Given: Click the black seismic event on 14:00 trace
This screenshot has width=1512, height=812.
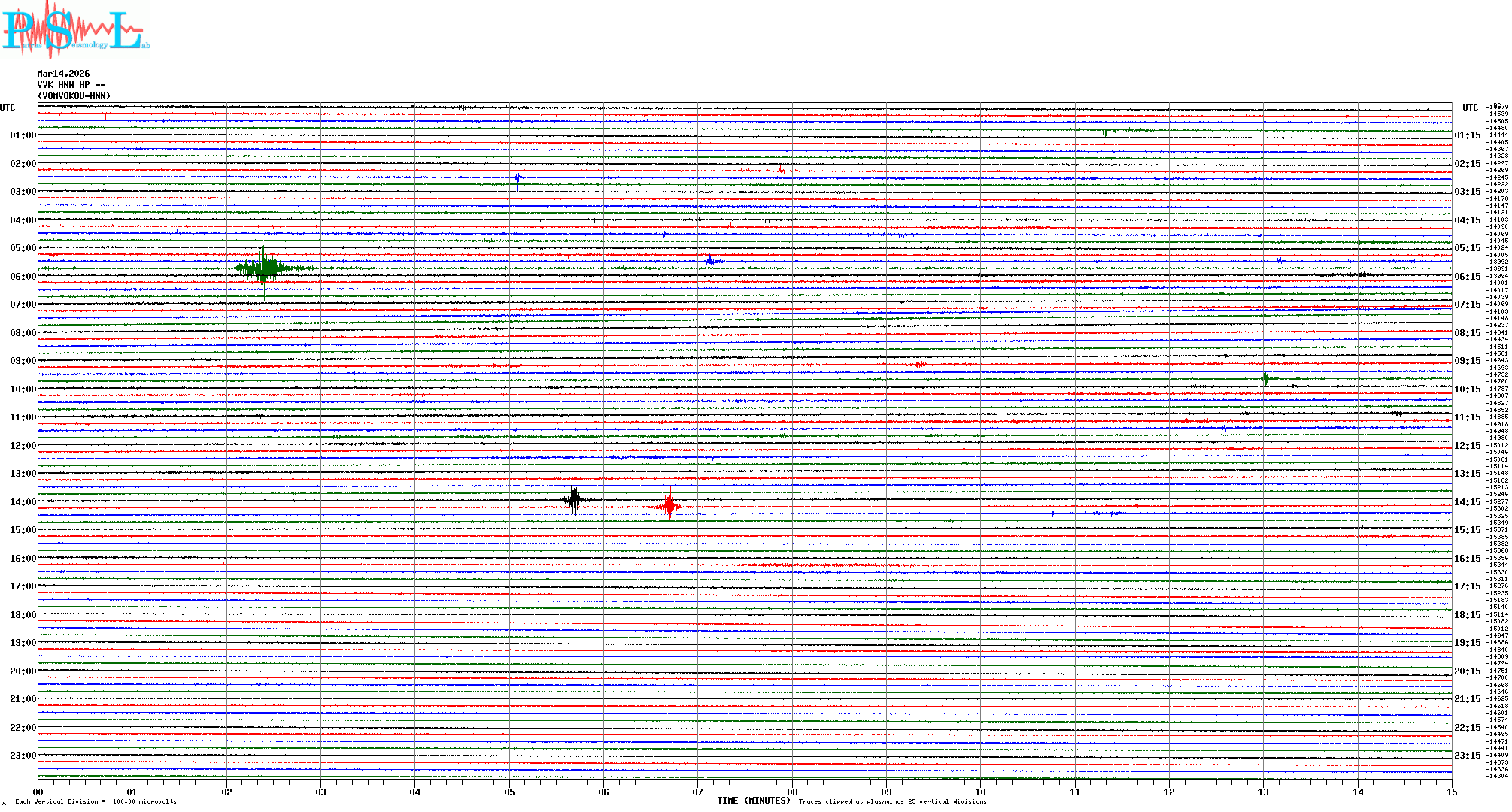Looking at the screenshot, I should [574, 500].
